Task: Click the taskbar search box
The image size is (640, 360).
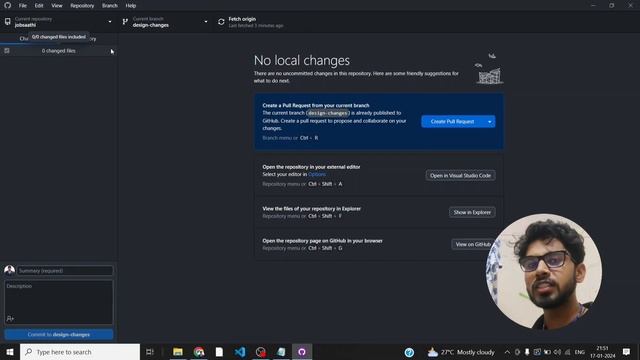Action: 80,352
